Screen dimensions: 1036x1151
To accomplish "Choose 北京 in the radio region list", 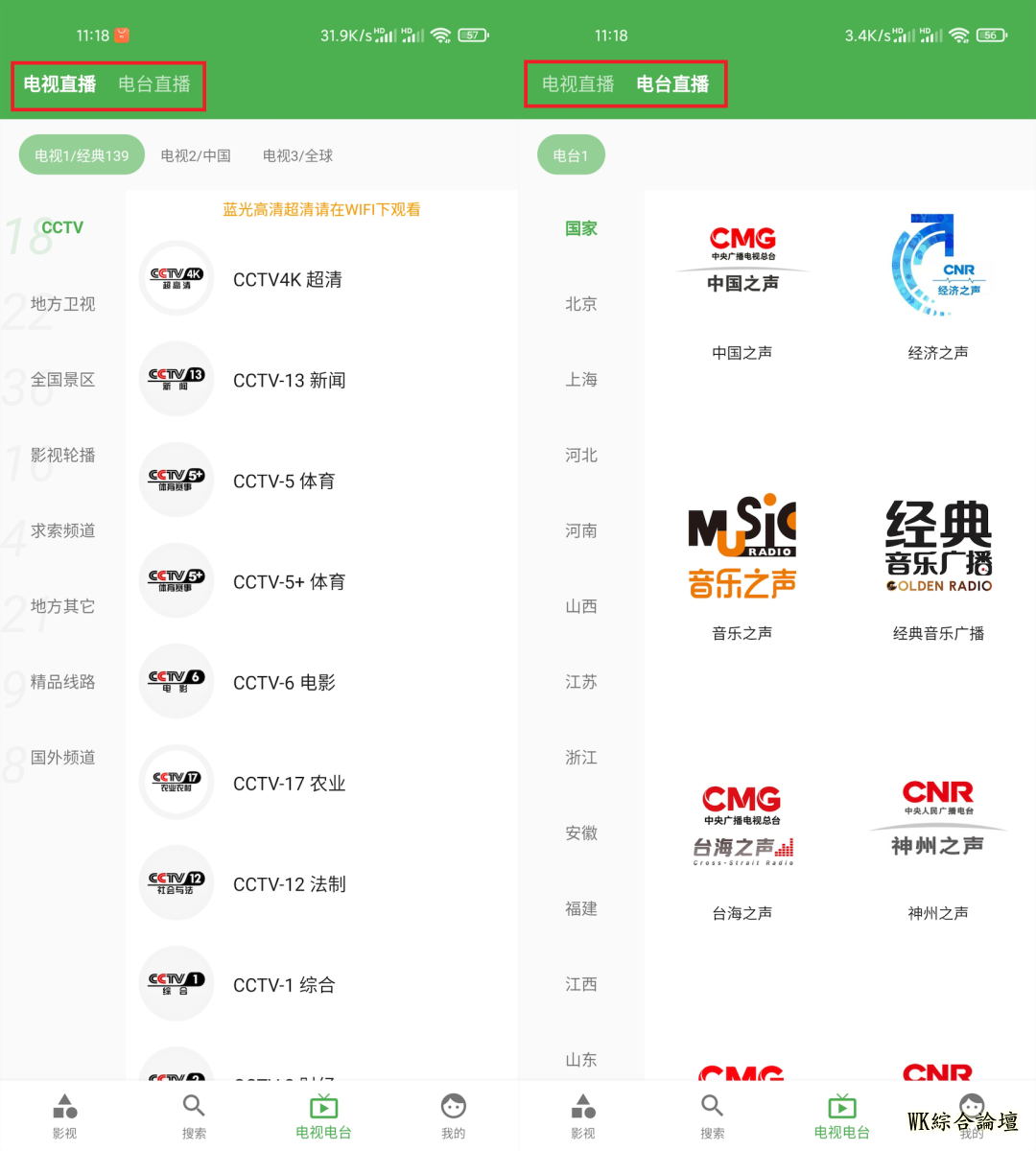I will point(581,304).
